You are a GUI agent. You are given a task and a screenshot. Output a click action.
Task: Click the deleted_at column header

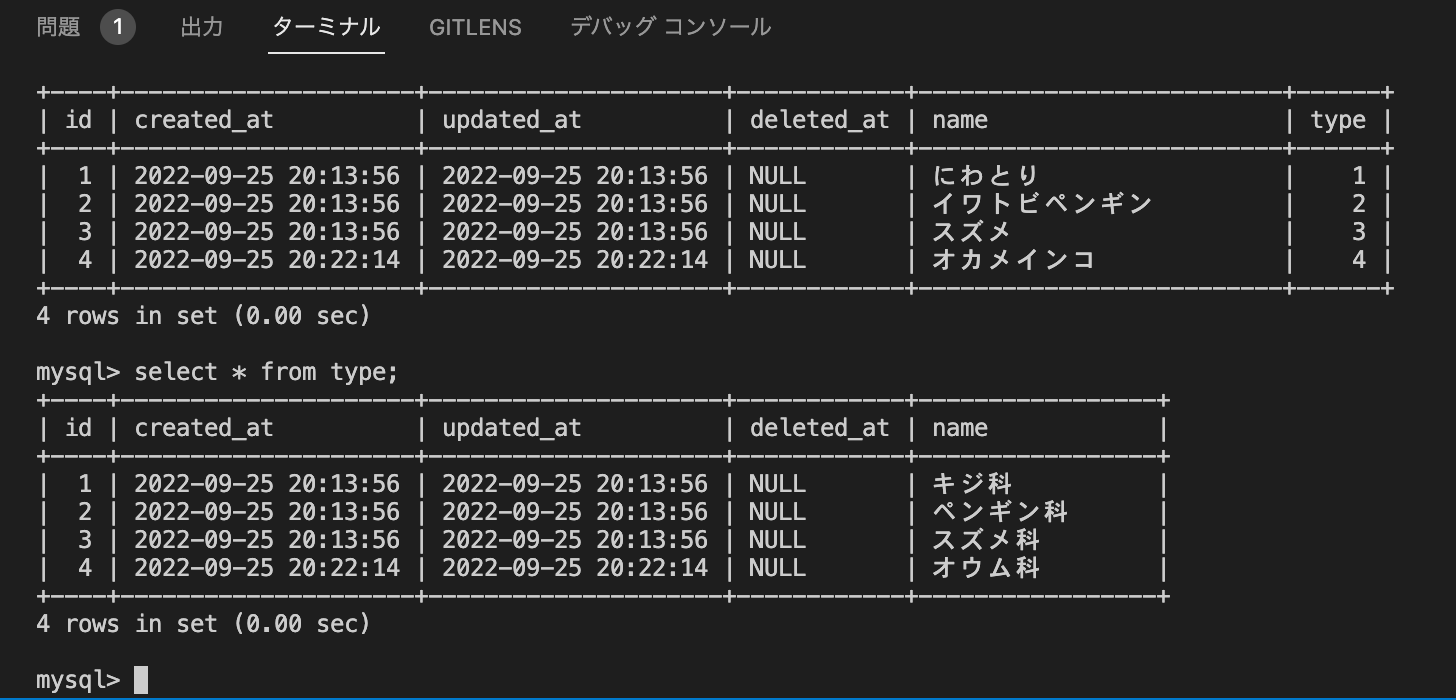click(x=819, y=119)
